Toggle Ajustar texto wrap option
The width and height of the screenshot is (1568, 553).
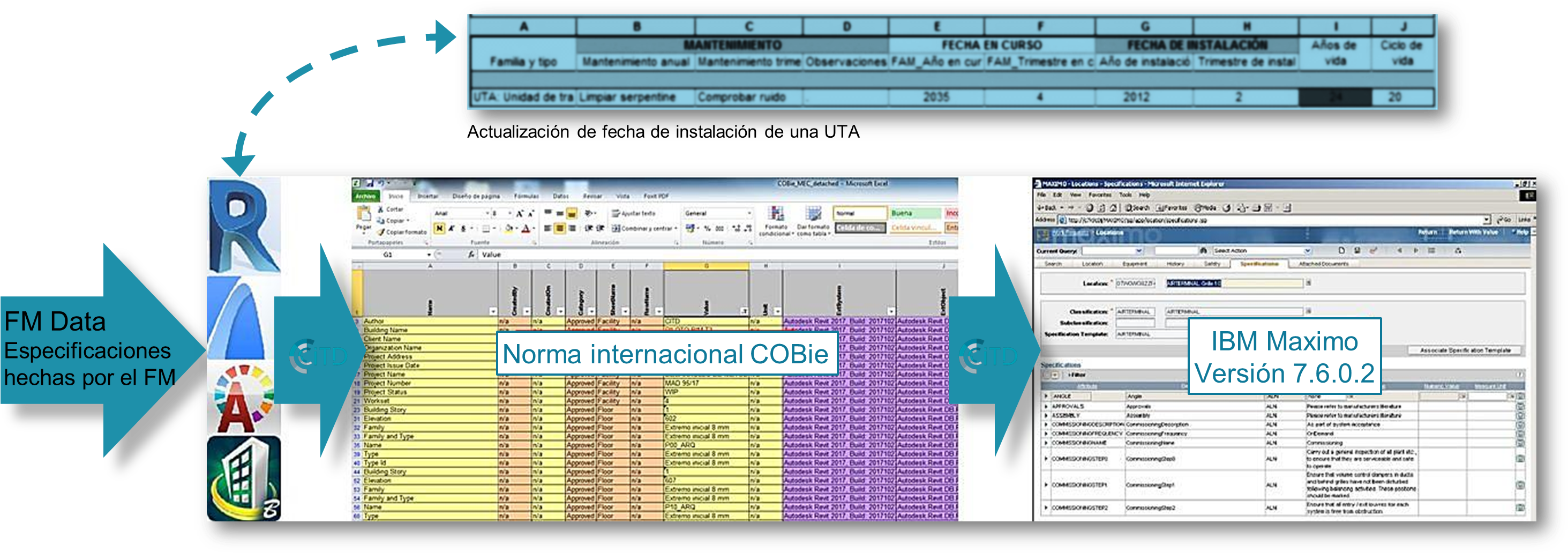point(634,213)
